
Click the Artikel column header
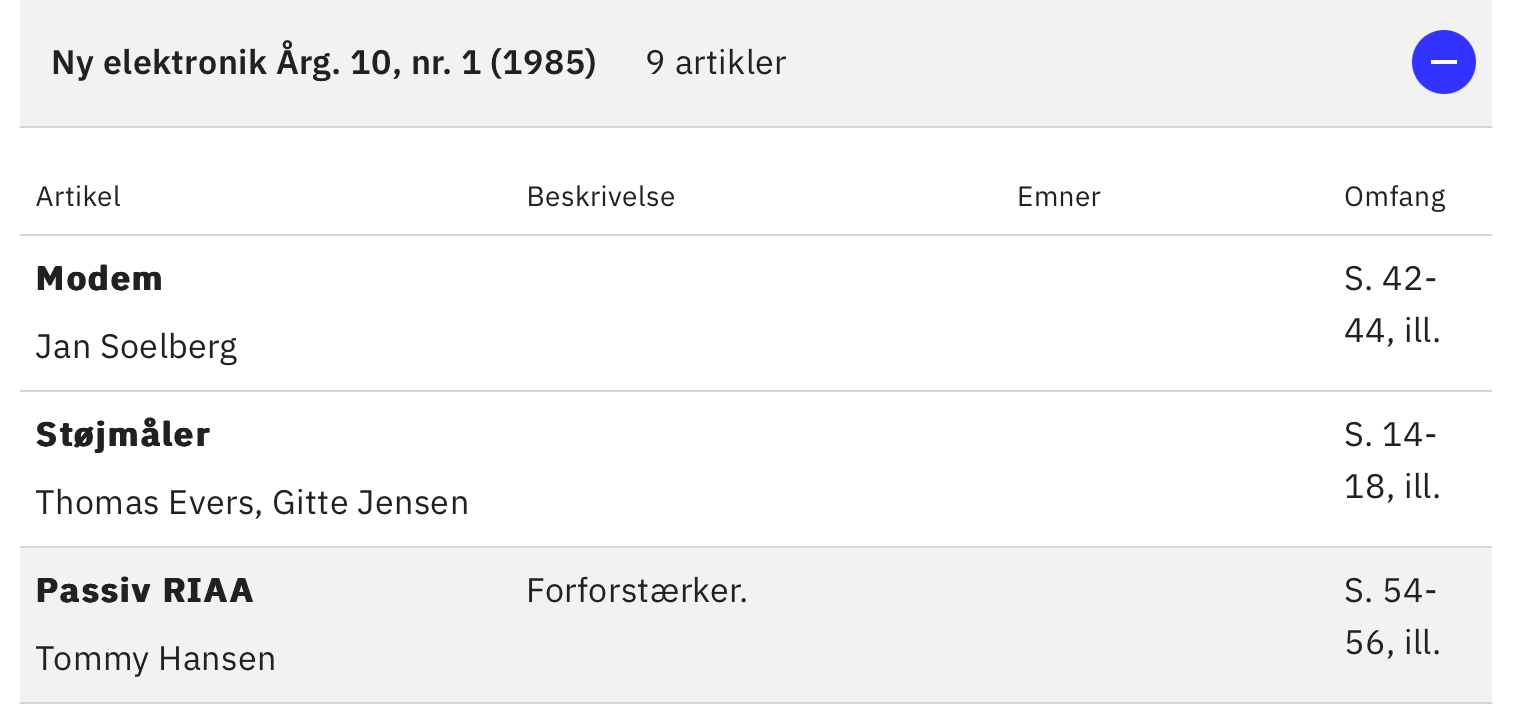tap(78, 196)
